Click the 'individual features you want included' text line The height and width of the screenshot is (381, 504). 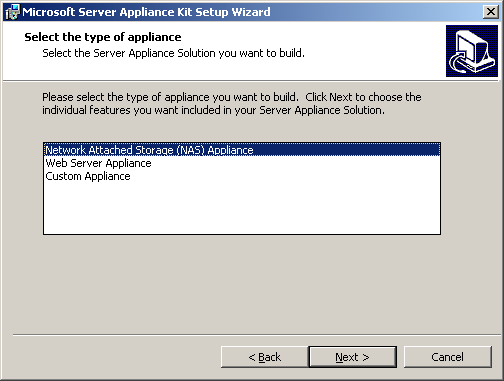click(x=213, y=110)
